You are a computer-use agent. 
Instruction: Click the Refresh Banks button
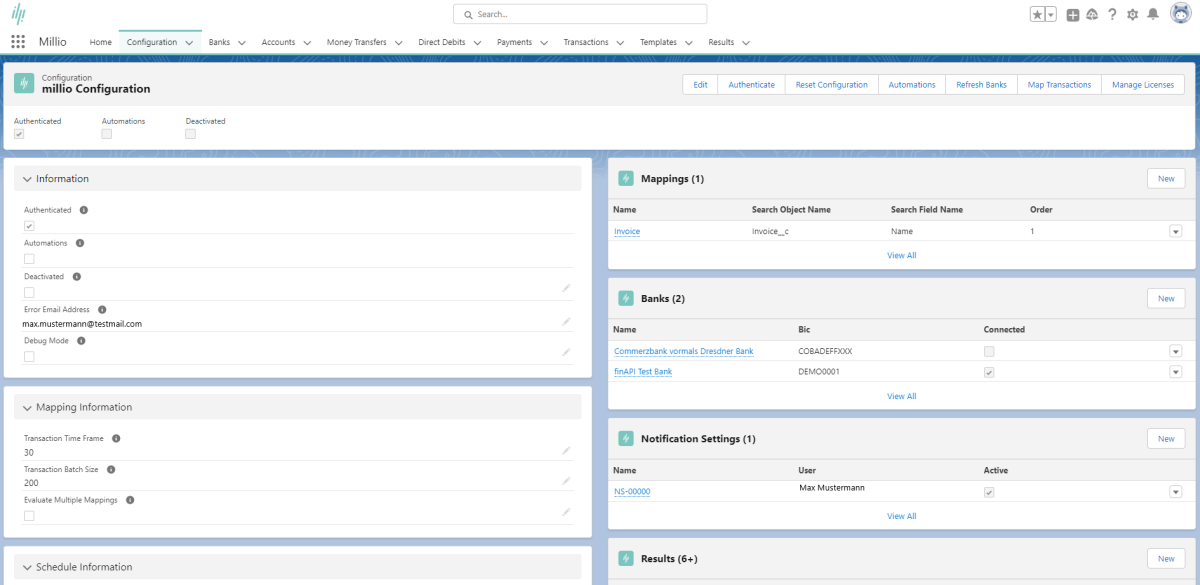click(x=981, y=85)
